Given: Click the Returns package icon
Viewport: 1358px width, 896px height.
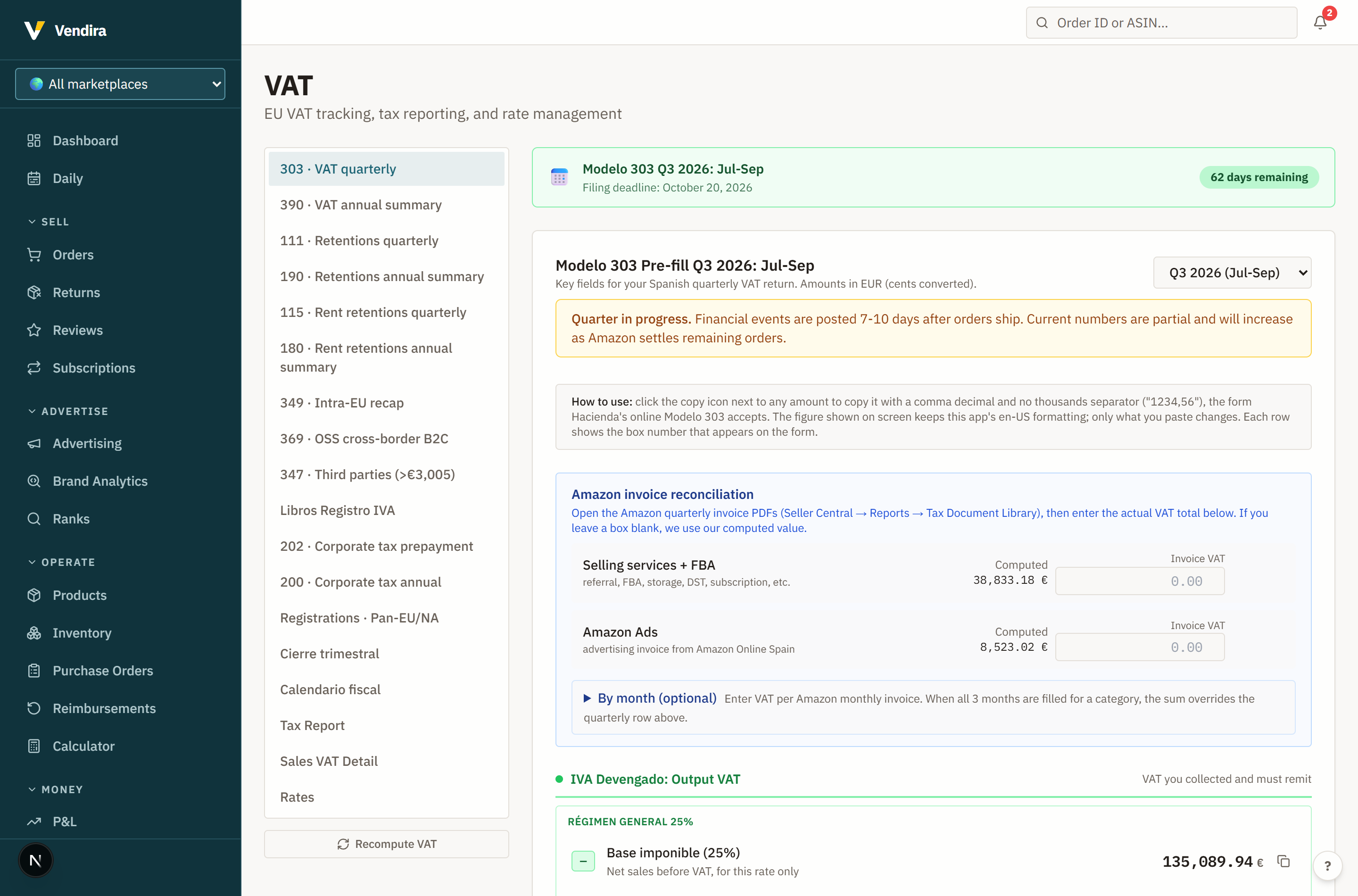Looking at the screenshot, I should 34,292.
